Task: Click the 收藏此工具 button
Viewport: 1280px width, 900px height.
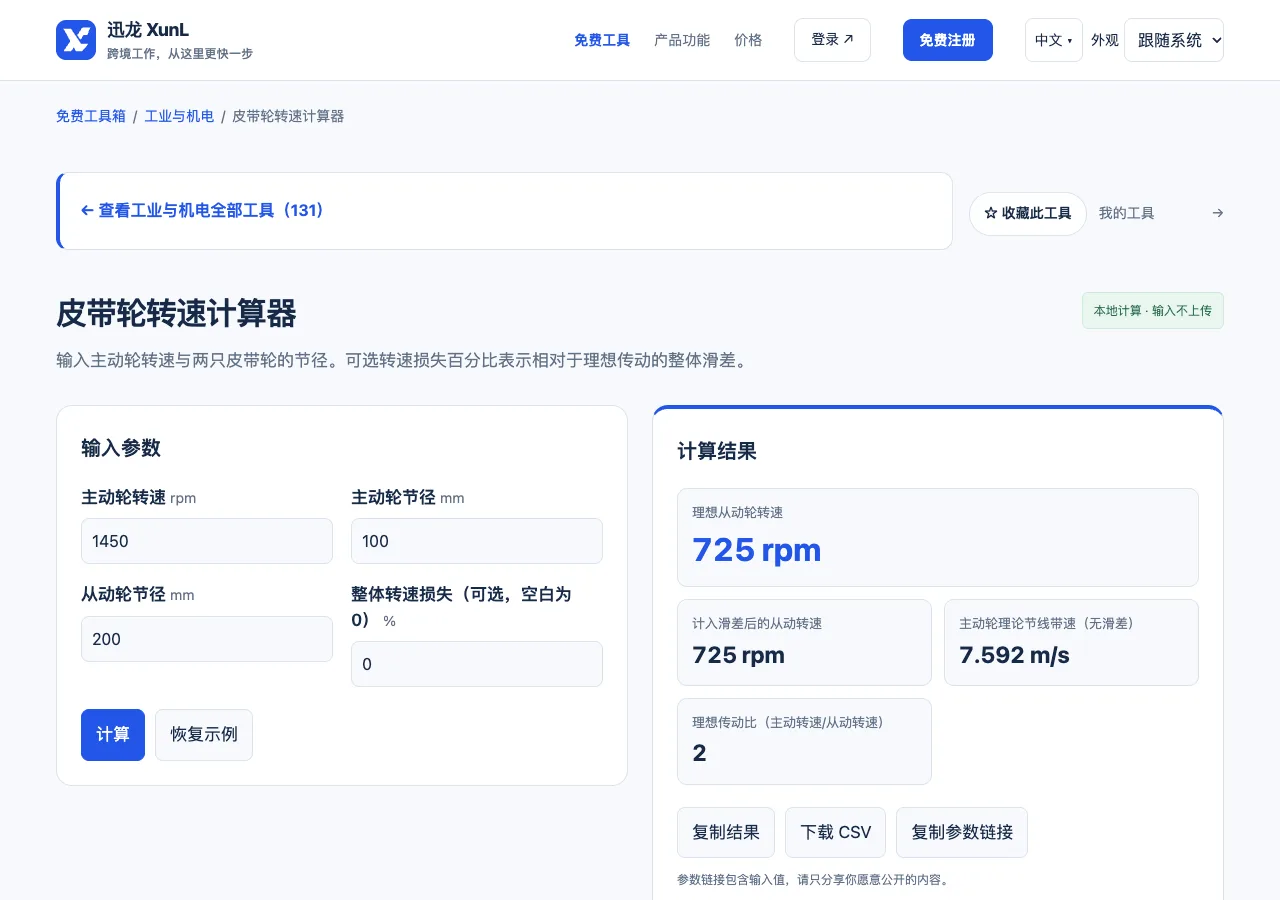Action: [1028, 214]
